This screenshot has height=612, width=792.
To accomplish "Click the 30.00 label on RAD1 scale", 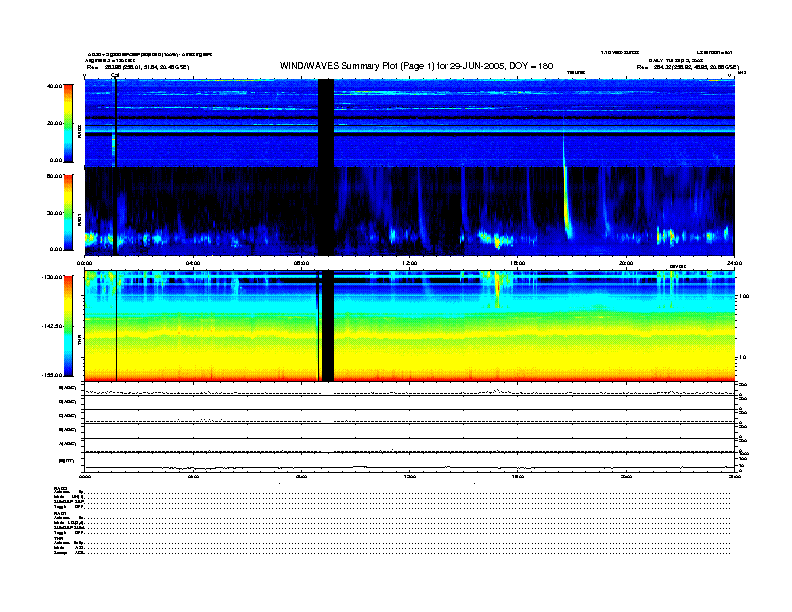I will (x=55, y=213).
